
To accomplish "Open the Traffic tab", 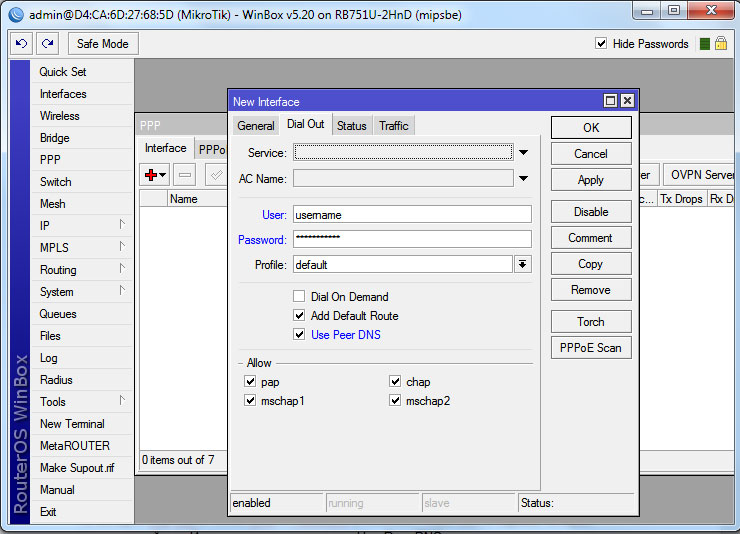I will [394, 126].
